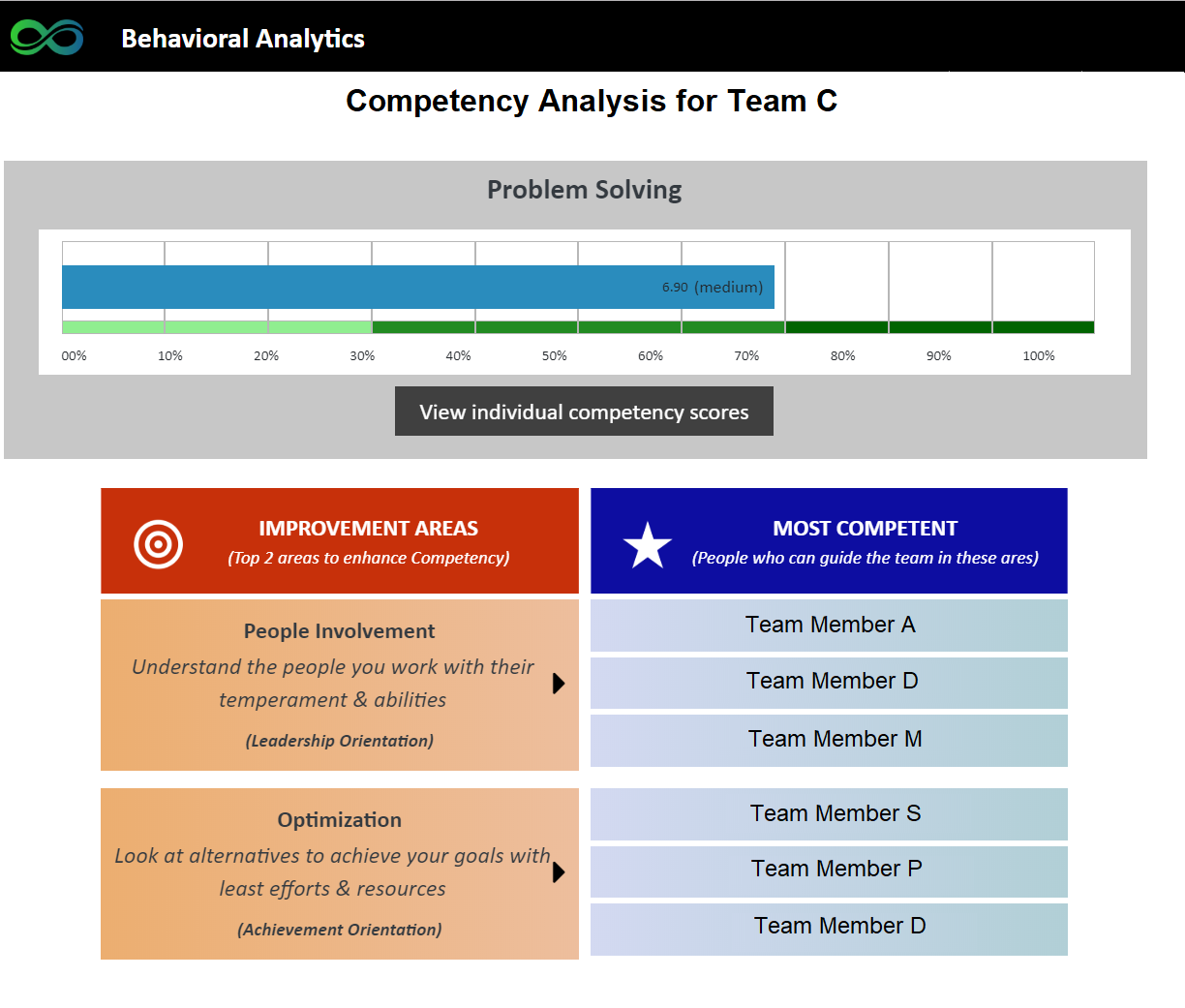This screenshot has width=1185, height=1008.
Task: Select Team Member D under People Involvement
Action: point(829,682)
